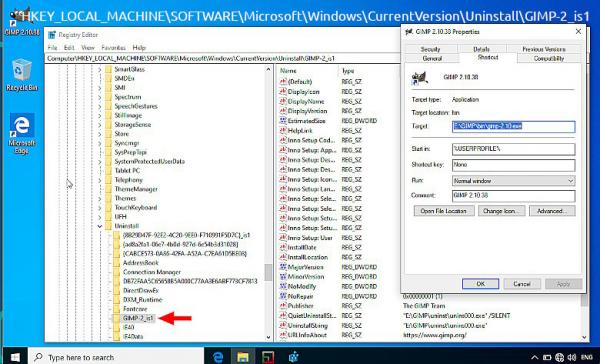
Task: Open File Explorer from the taskbar
Action: click(243, 357)
